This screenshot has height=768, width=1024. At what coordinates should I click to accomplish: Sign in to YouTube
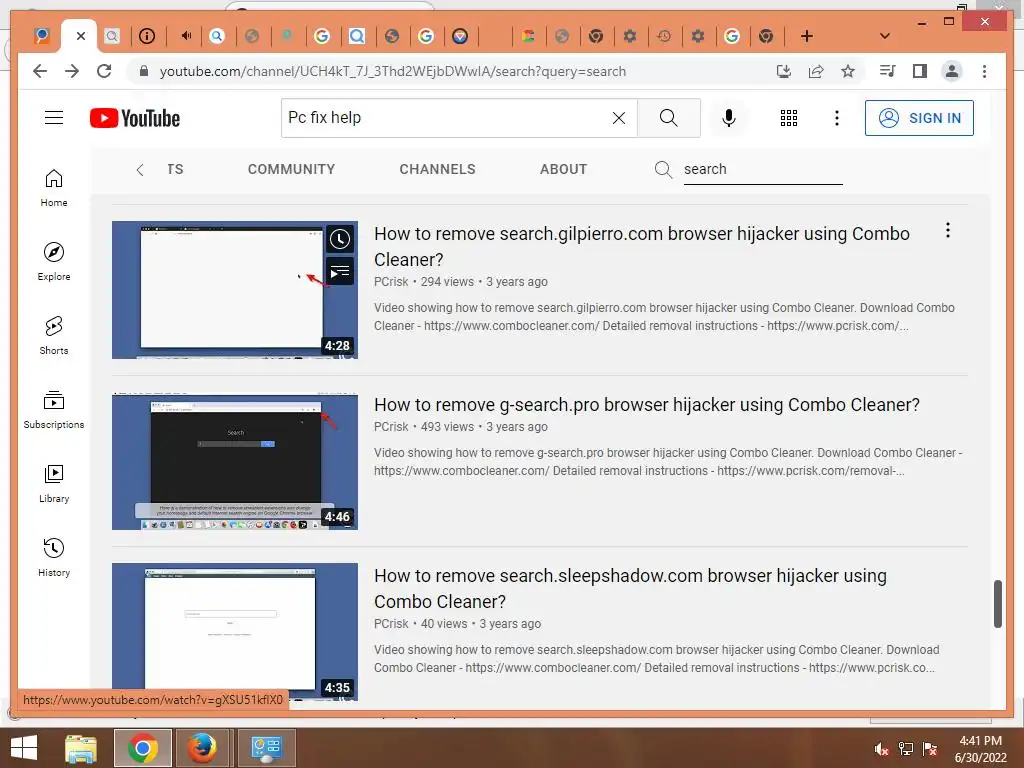click(x=919, y=118)
